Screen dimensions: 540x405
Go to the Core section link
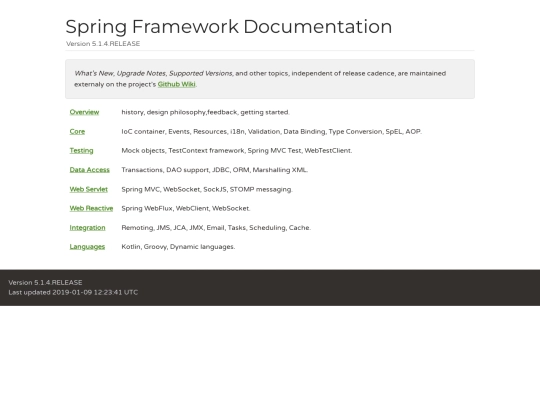77,132
